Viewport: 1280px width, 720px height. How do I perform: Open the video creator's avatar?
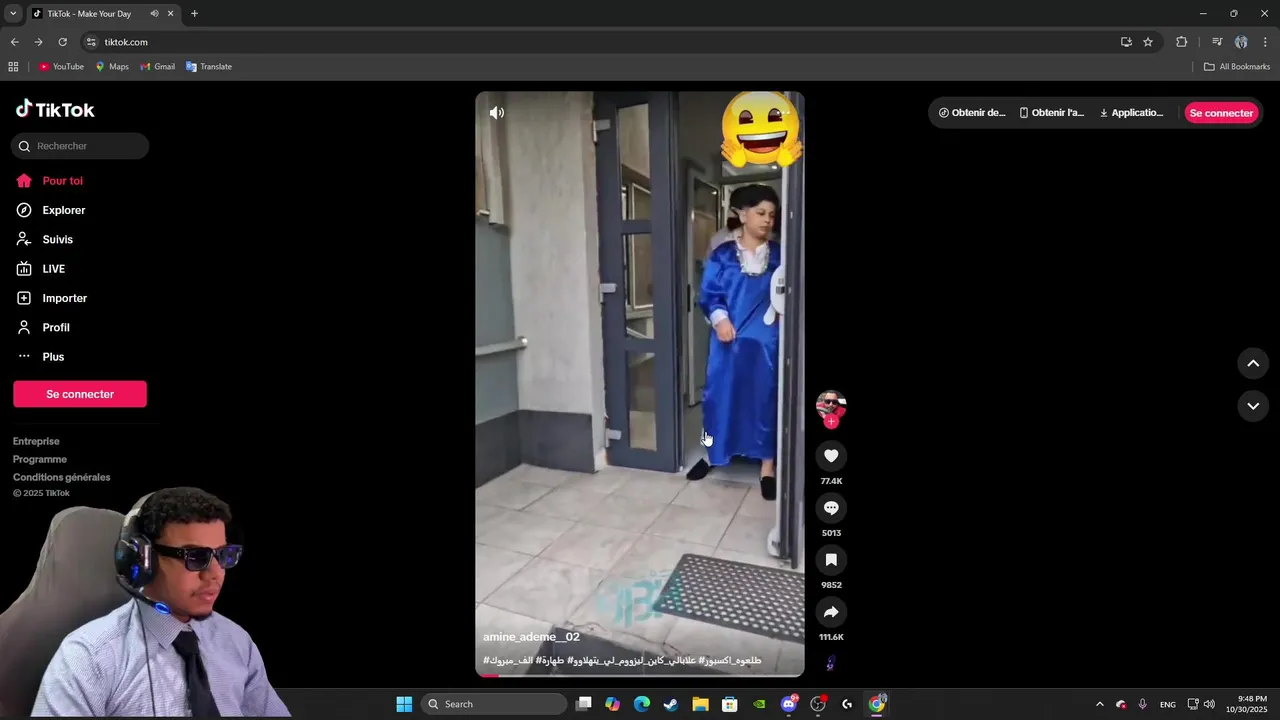pos(831,405)
